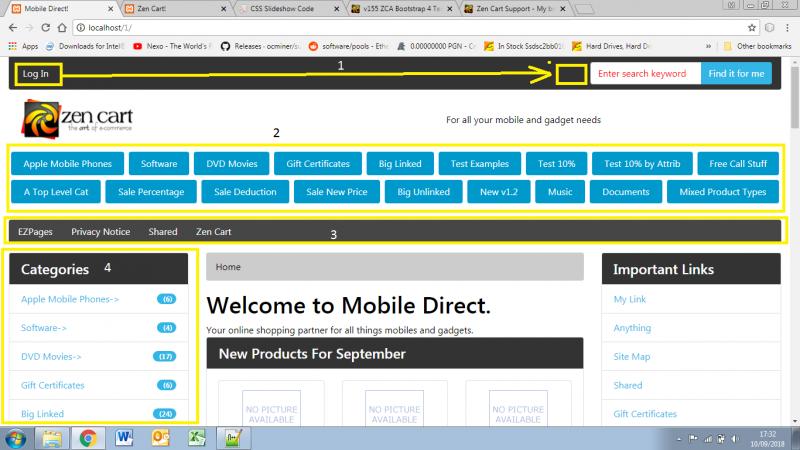Open Privacy Notice in the dark menu bar
Viewport: 800px width, 450px height.
click(x=101, y=232)
